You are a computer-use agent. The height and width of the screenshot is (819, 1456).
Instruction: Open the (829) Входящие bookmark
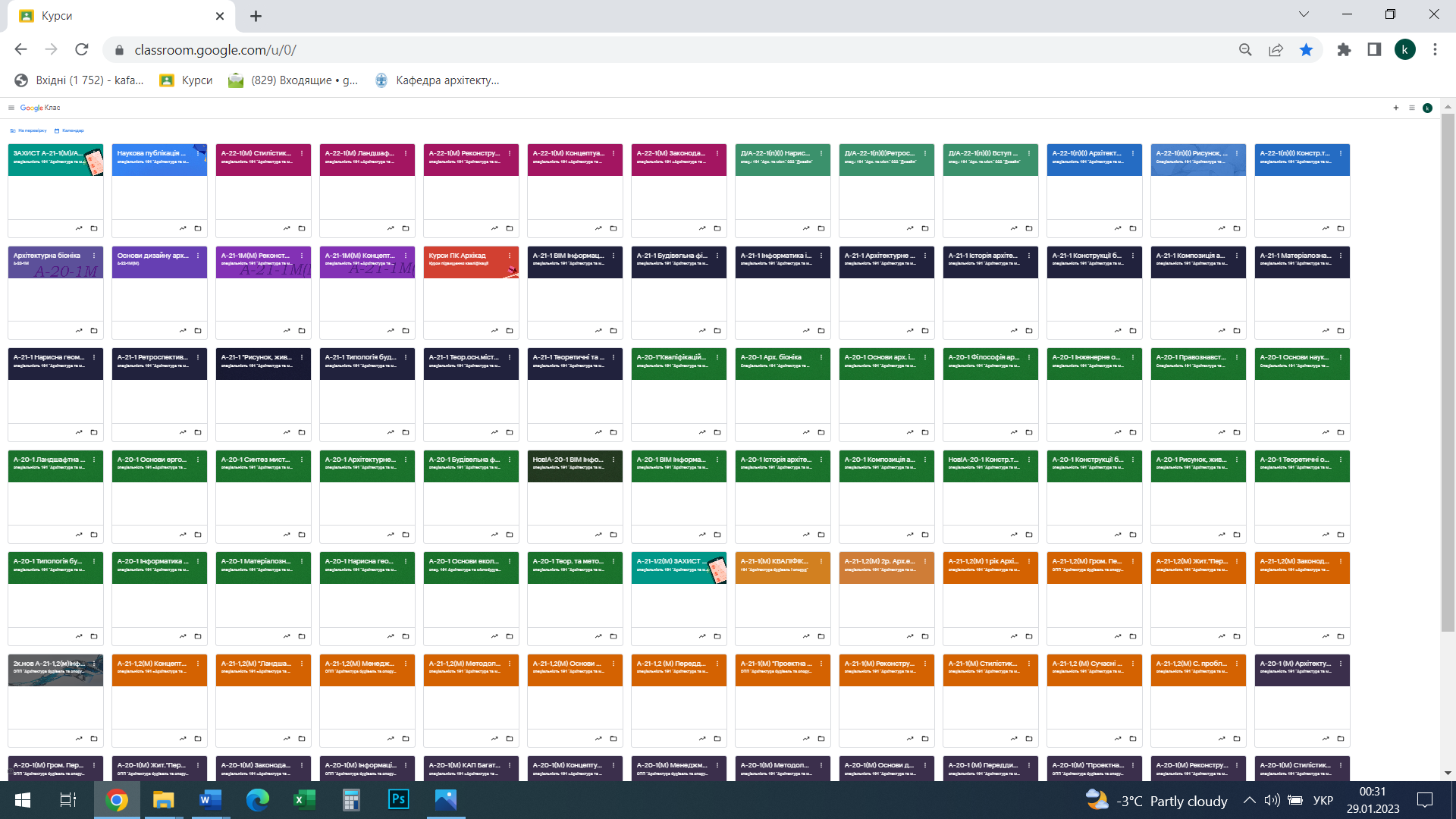(x=293, y=80)
